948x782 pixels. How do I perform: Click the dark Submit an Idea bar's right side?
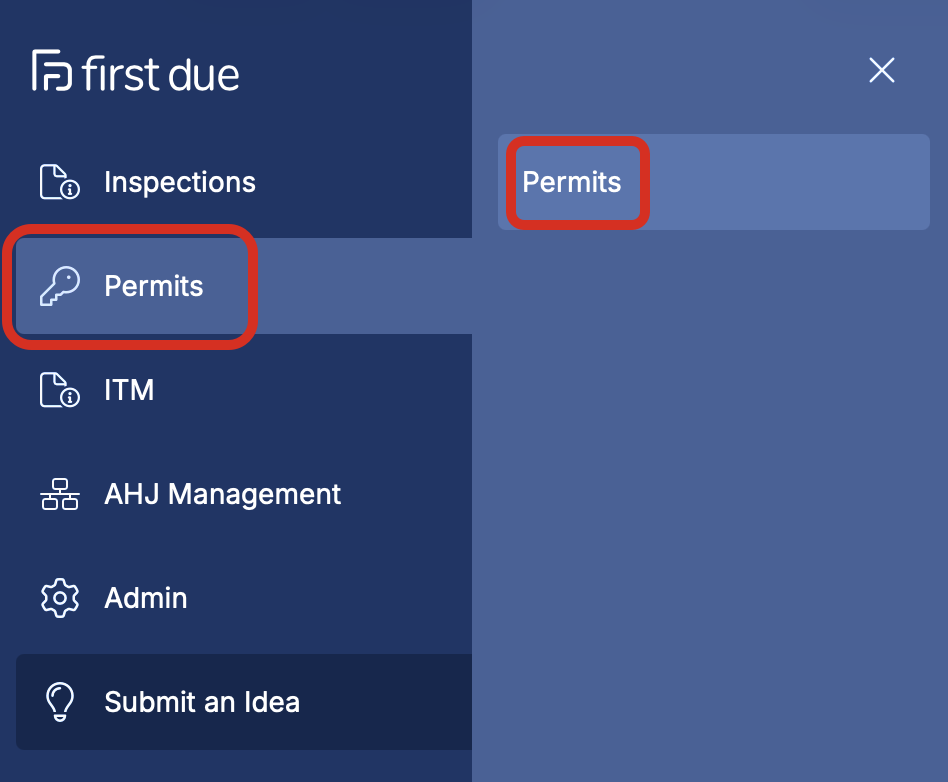(x=393, y=702)
